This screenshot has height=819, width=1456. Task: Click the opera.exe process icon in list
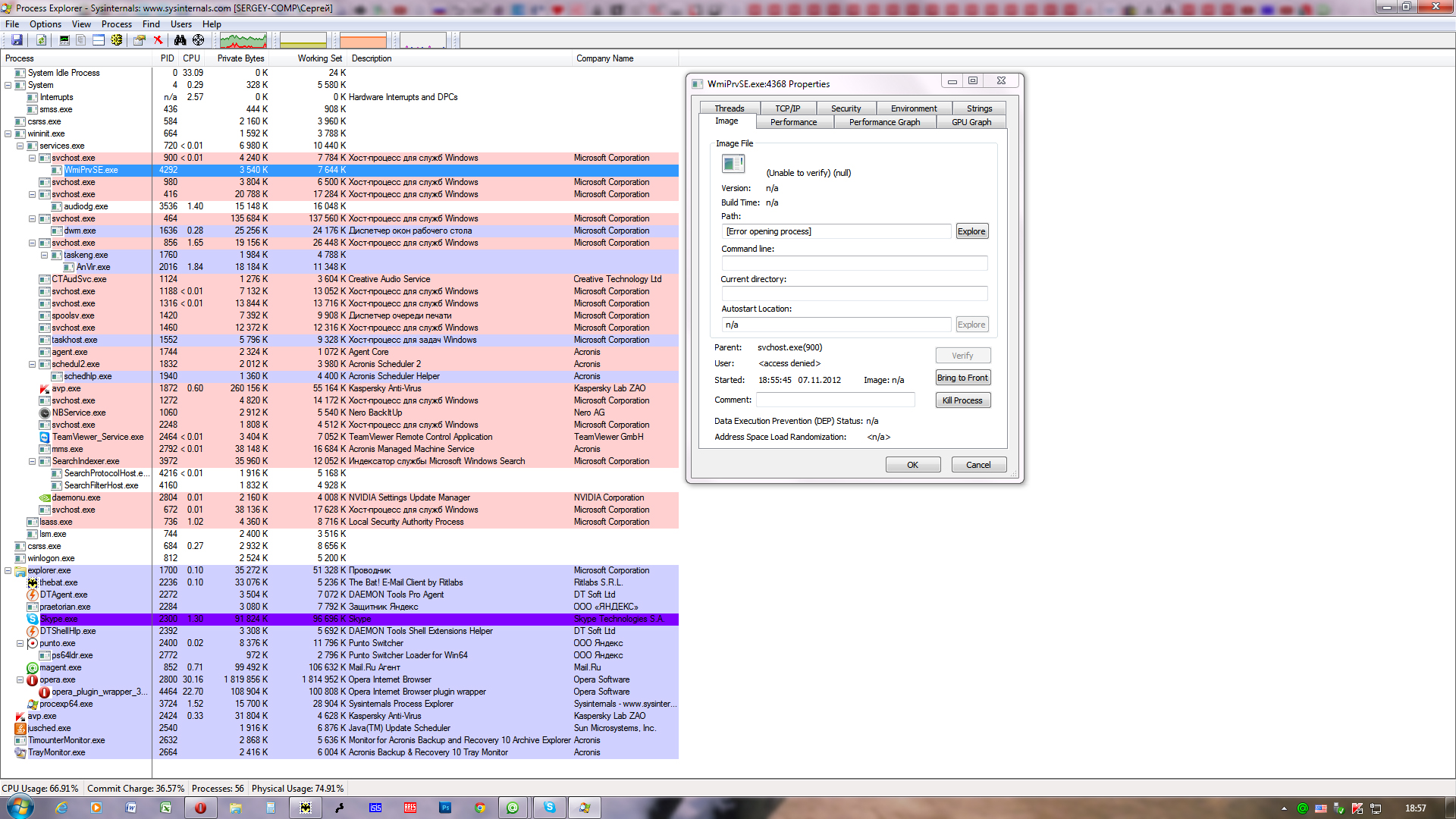coord(33,679)
